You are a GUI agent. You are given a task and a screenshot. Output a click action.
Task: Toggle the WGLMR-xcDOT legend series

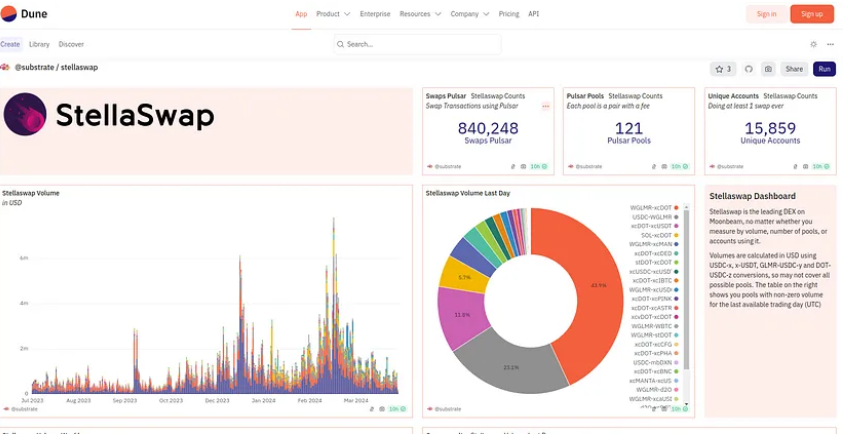click(x=654, y=208)
